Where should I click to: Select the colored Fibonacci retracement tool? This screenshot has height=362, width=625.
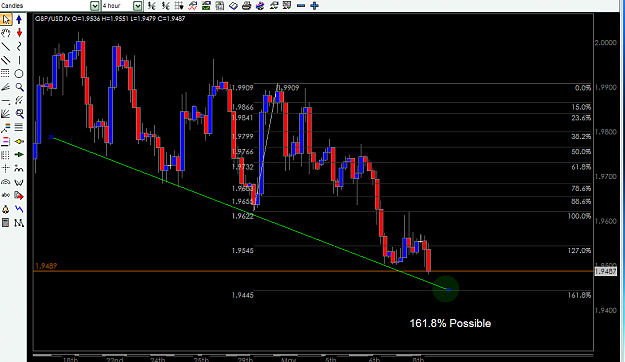(x=6, y=128)
